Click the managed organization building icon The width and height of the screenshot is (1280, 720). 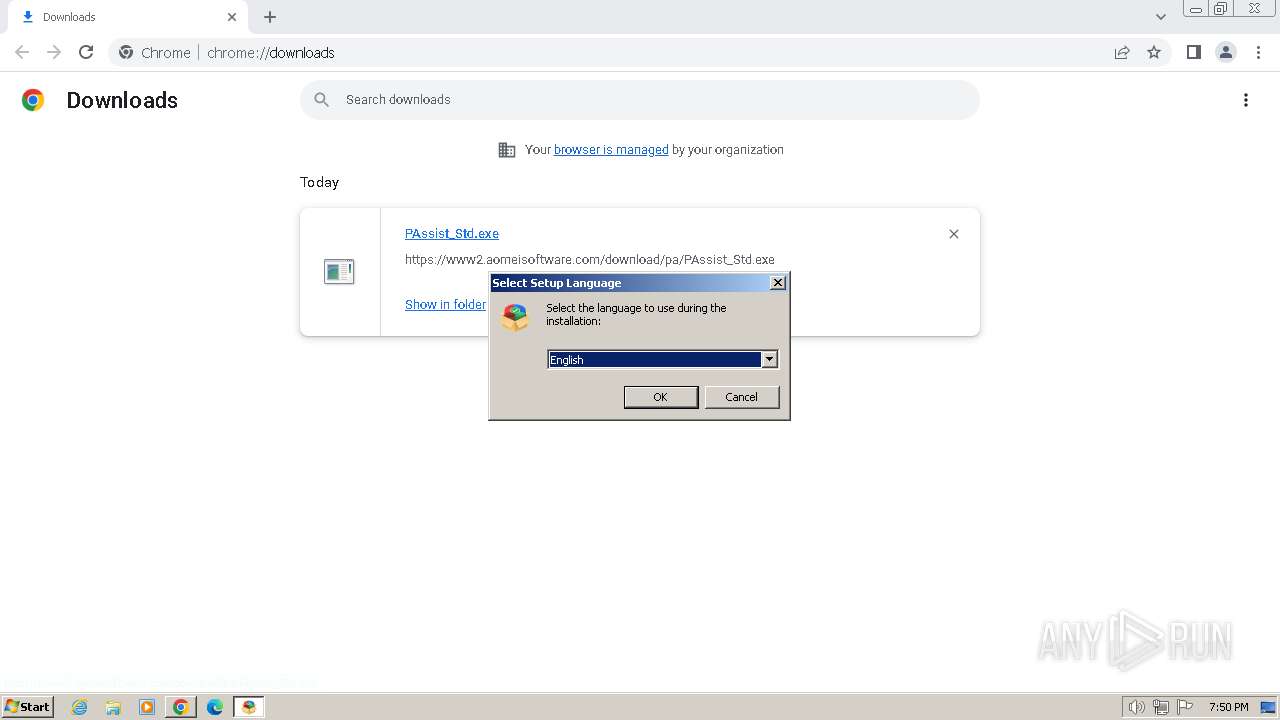tap(507, 150)
